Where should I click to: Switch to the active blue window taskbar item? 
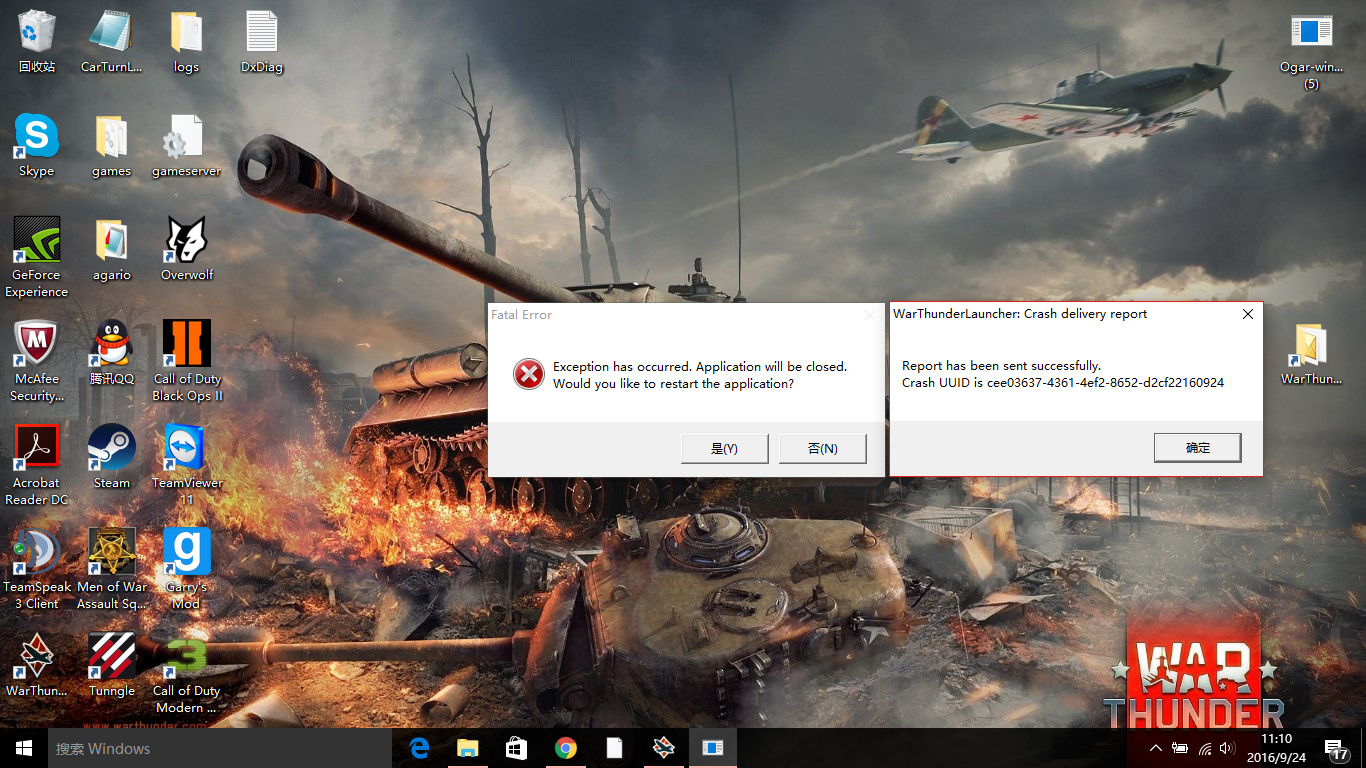coord(712,748)
